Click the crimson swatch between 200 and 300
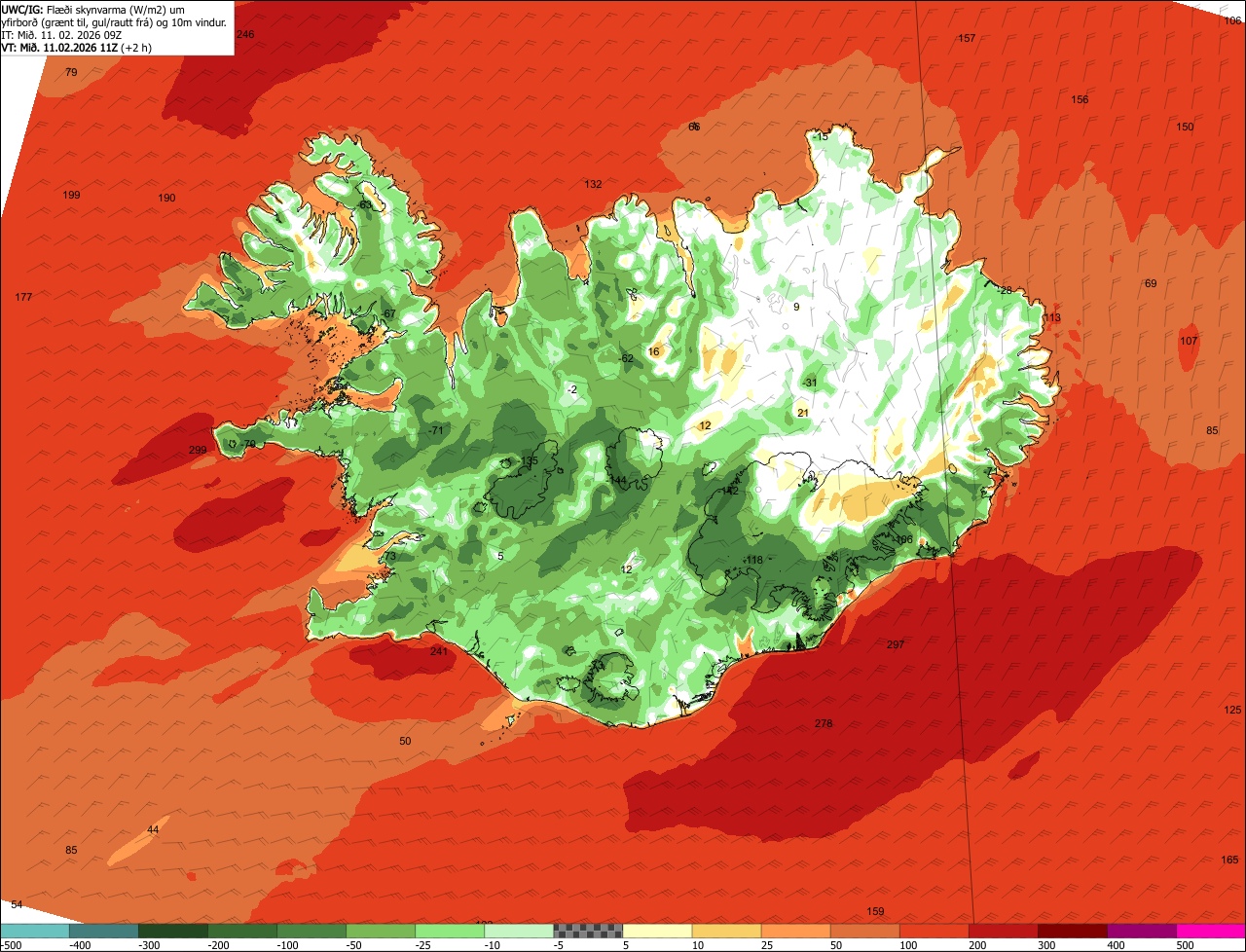Image resolution: width=1246 pixels, height=952 pixels. point(1004,931)
